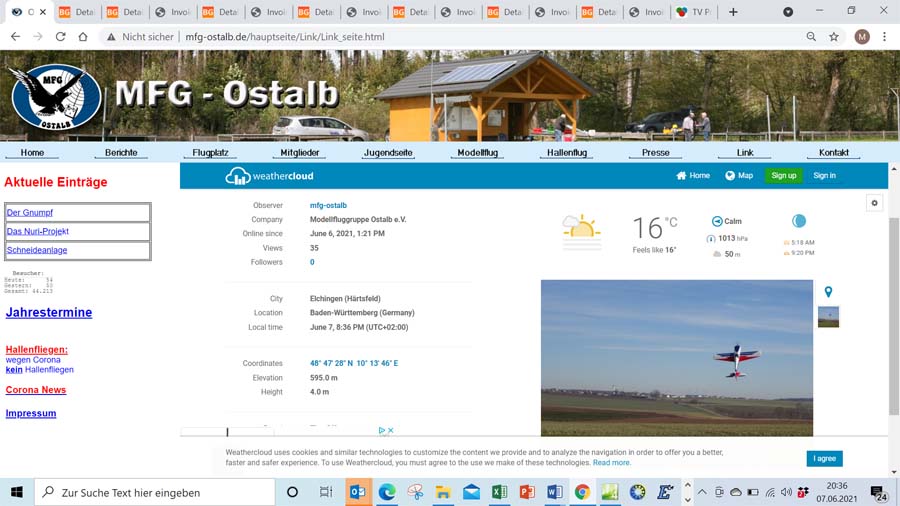Image resolution: width=900 pixels, height=506 pixels.
Task: Open the Chrome tab search dropdown
Action: [x=788, y=12]
